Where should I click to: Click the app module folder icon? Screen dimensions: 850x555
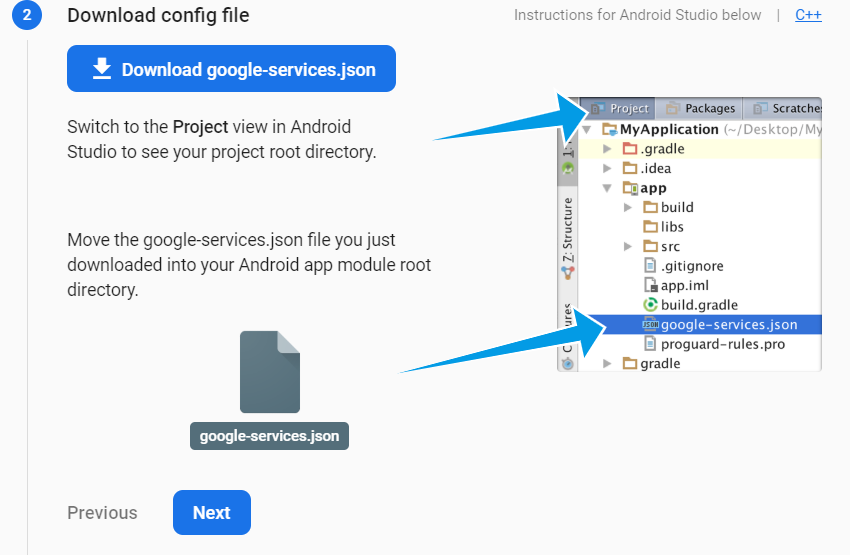click(x=630, y=188)
